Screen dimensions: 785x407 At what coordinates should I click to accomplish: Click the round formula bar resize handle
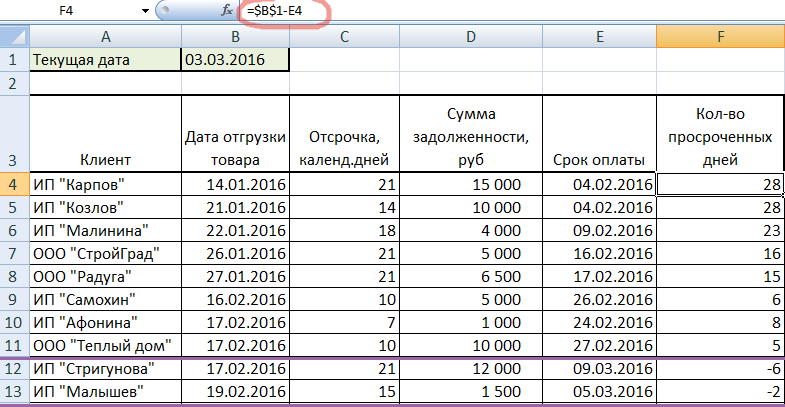(180, 11)
